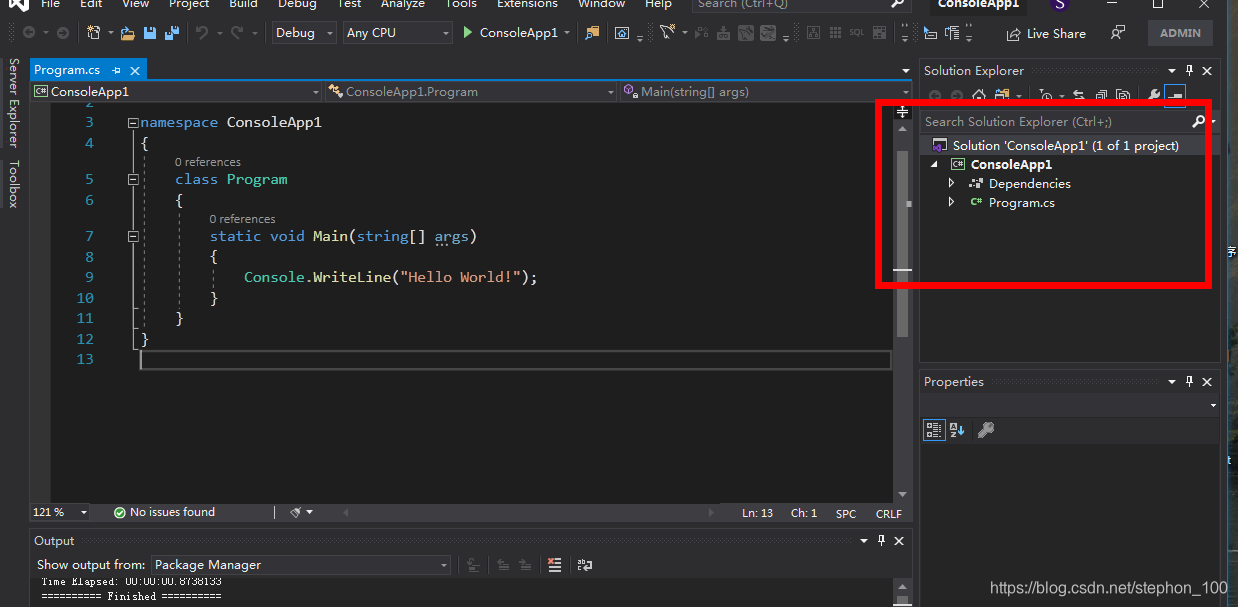Click the Undo arrow icon
Viewport: 1238px width, 607px height.
click(x=202, y=33)
